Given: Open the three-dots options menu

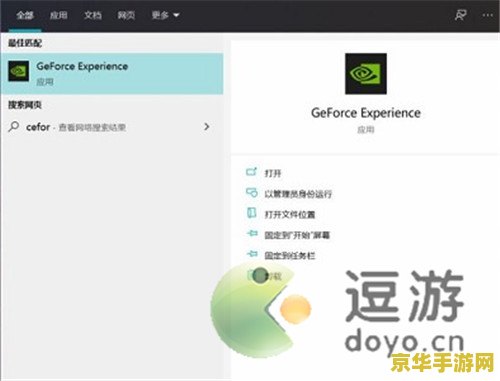Looking at the screenshot, I should pyautogui.click(x=487, y=15).
